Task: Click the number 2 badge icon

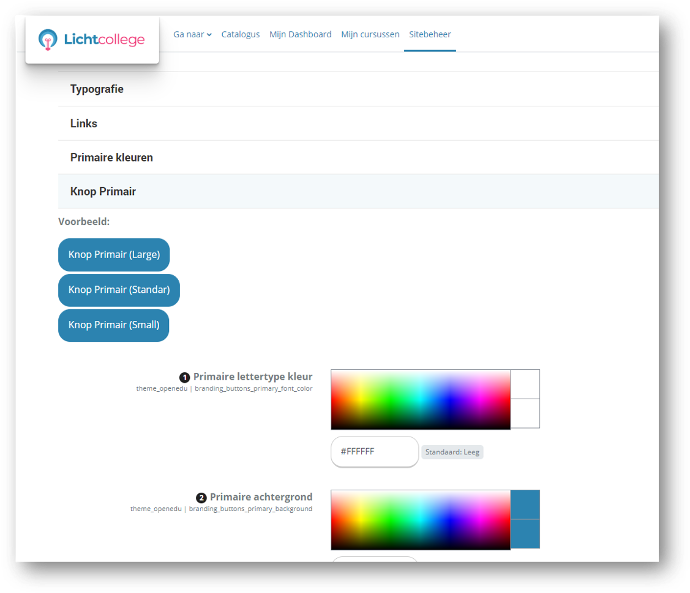Action: coord(201,497)
